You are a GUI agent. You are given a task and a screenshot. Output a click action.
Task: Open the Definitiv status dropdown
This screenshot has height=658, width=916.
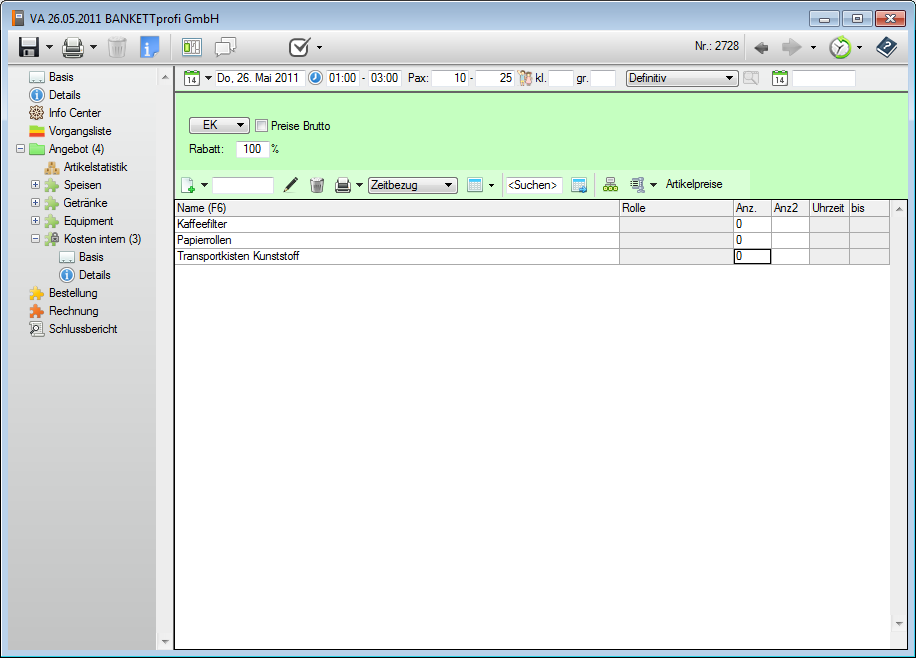coord(681,78)
